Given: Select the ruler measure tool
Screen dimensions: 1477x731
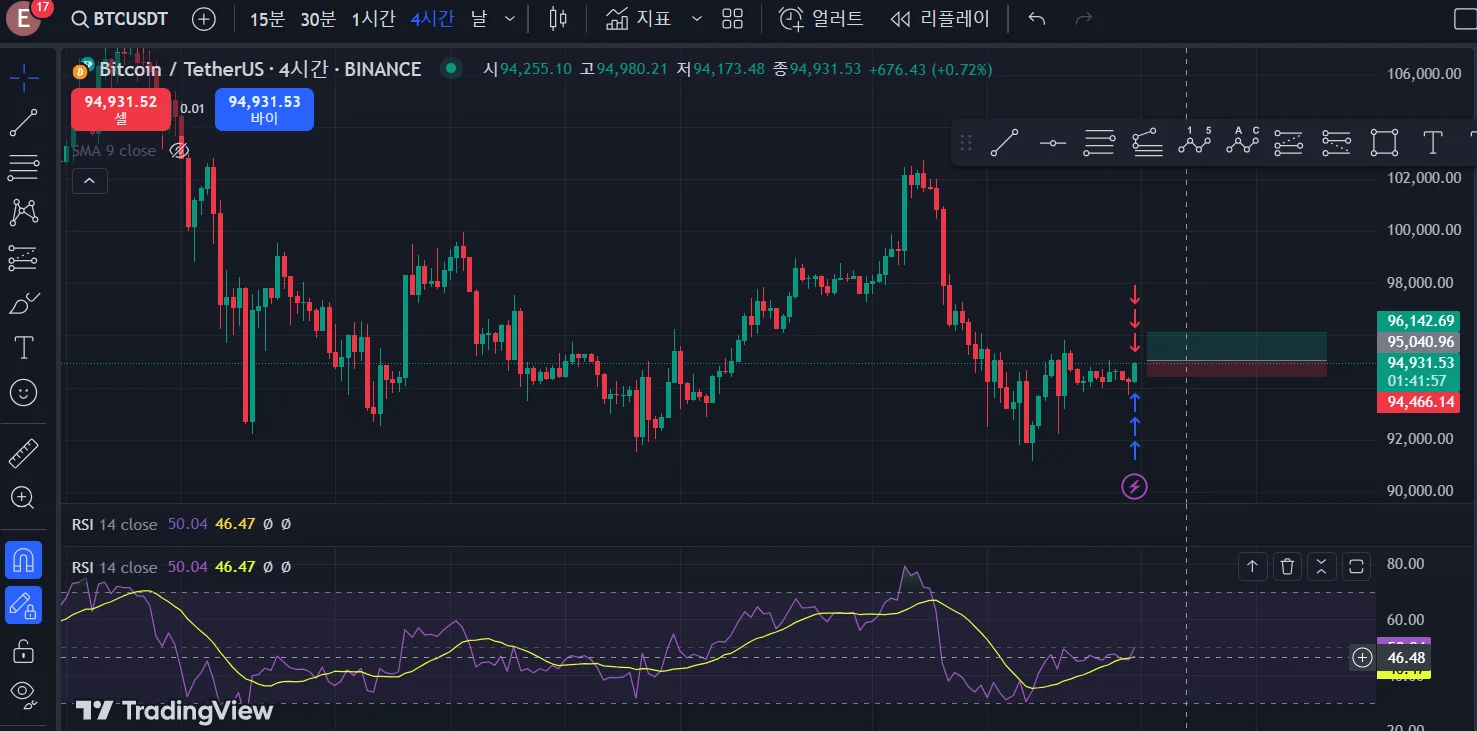Looking at the screenshot, I should click(23, 454).
